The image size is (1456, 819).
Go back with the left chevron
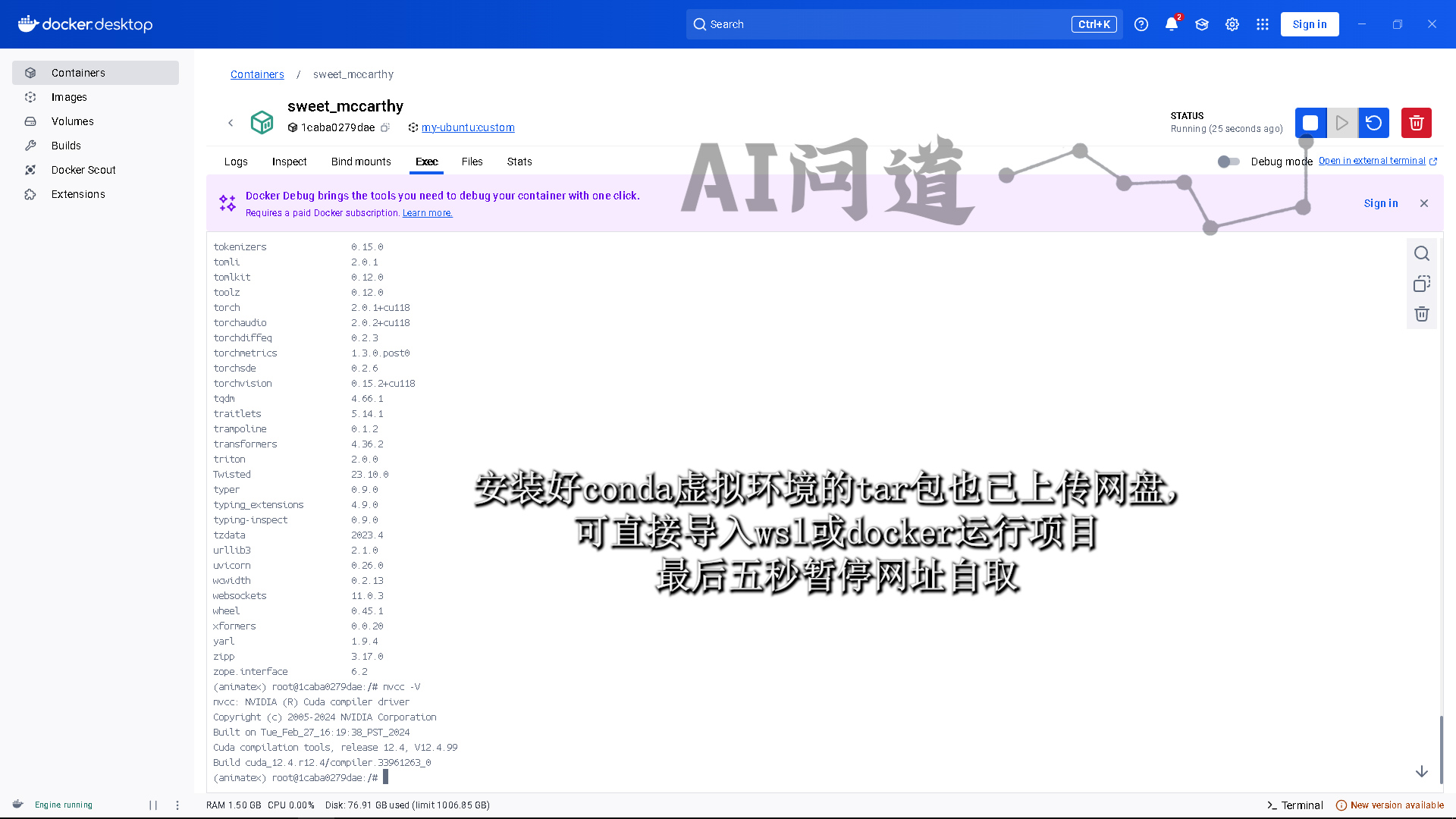coord(231,123)
